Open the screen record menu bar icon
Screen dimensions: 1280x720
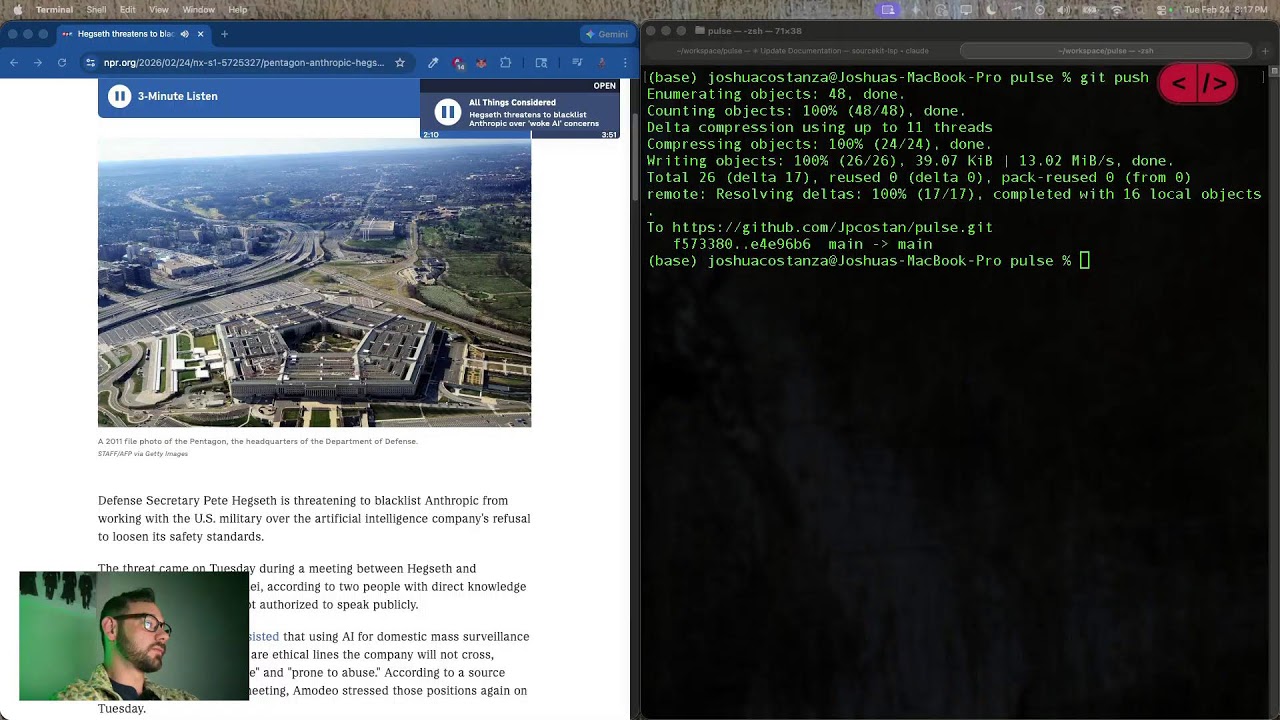tap(1040, 10)
